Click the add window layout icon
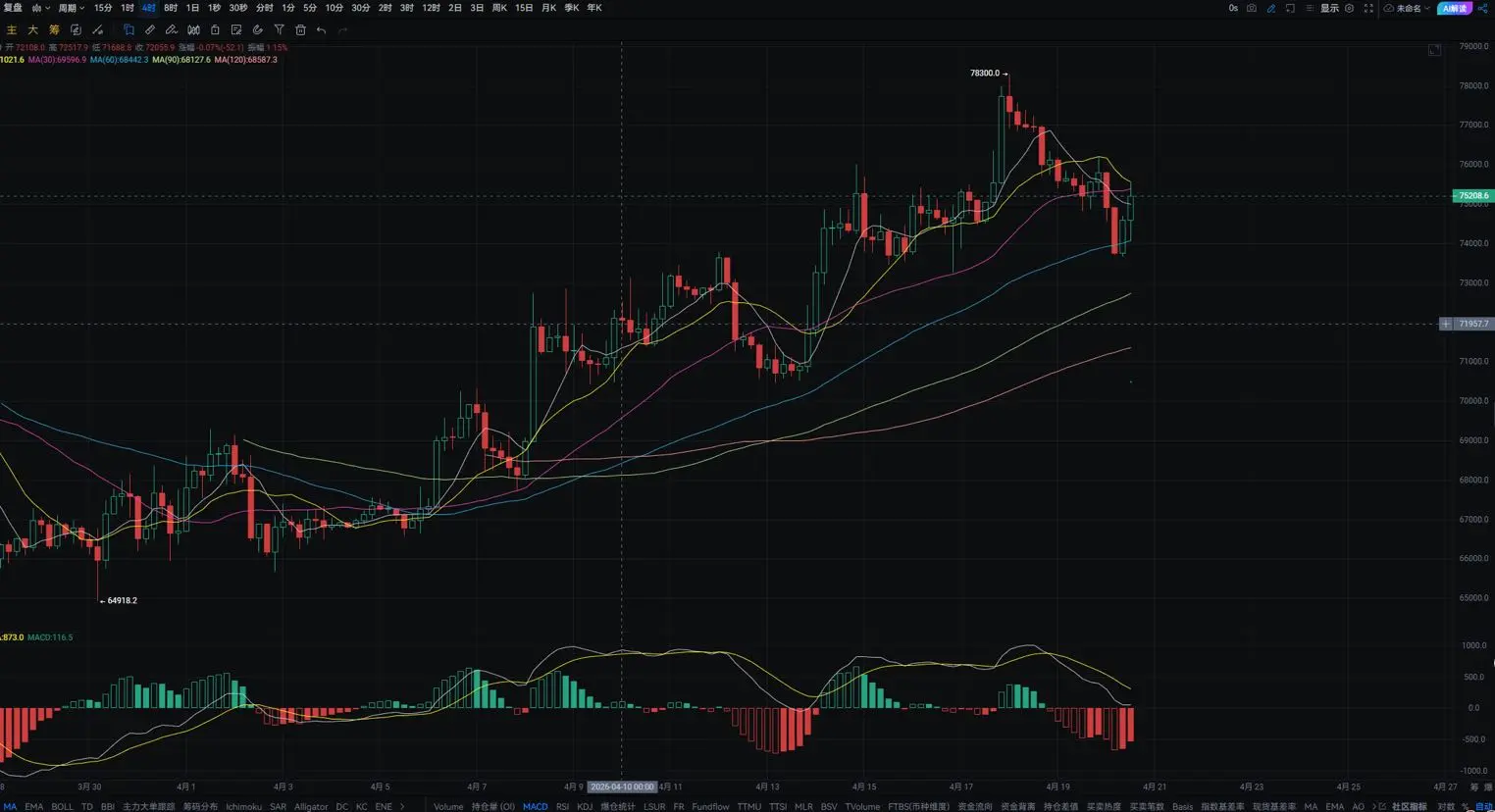 tap(1290, 8)
